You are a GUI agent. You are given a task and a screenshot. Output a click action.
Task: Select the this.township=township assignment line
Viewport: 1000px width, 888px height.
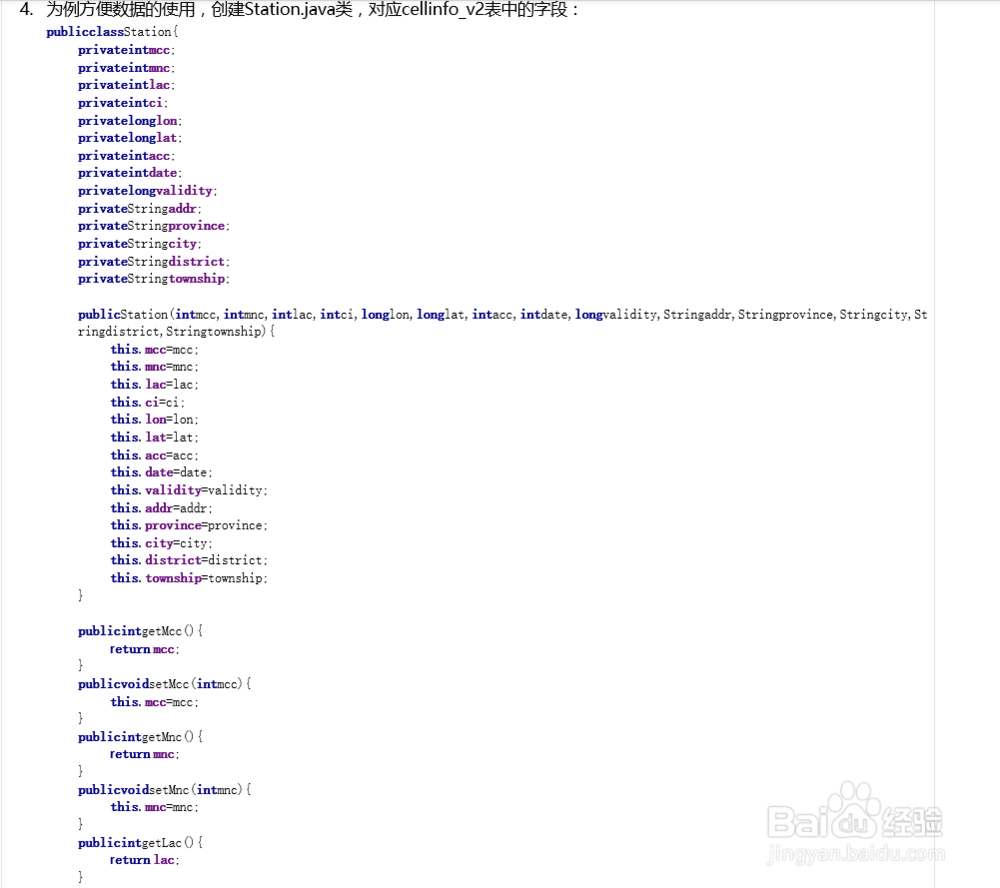[x=188, y=578]
